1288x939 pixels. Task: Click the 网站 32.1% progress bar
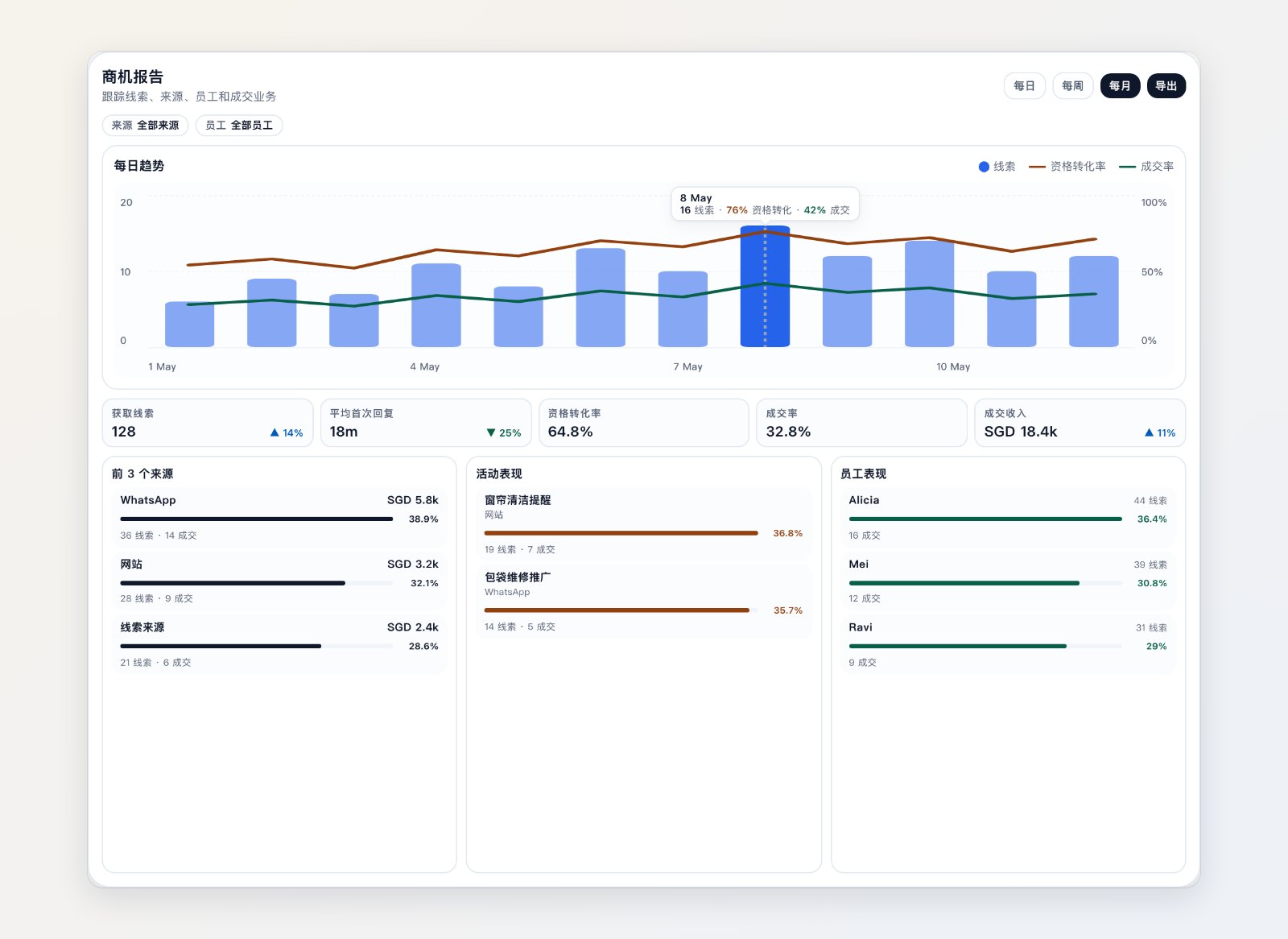point(257,583)
